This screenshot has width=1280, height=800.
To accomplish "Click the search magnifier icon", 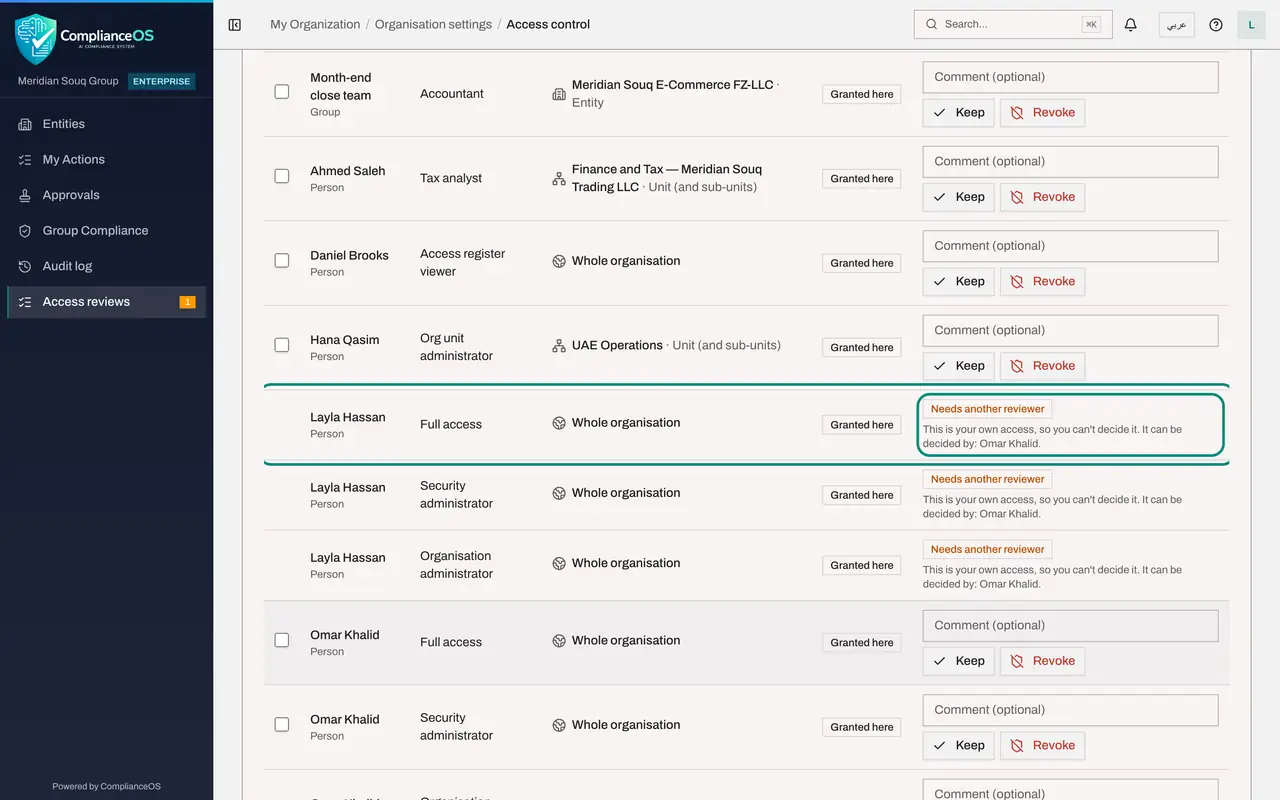I will click(932, 24).
